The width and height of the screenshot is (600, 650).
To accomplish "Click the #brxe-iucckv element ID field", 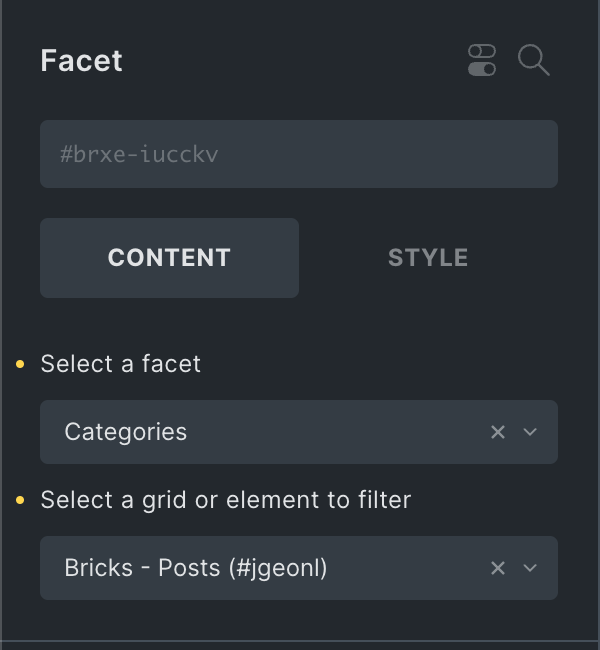I will (x=298, y=154).
